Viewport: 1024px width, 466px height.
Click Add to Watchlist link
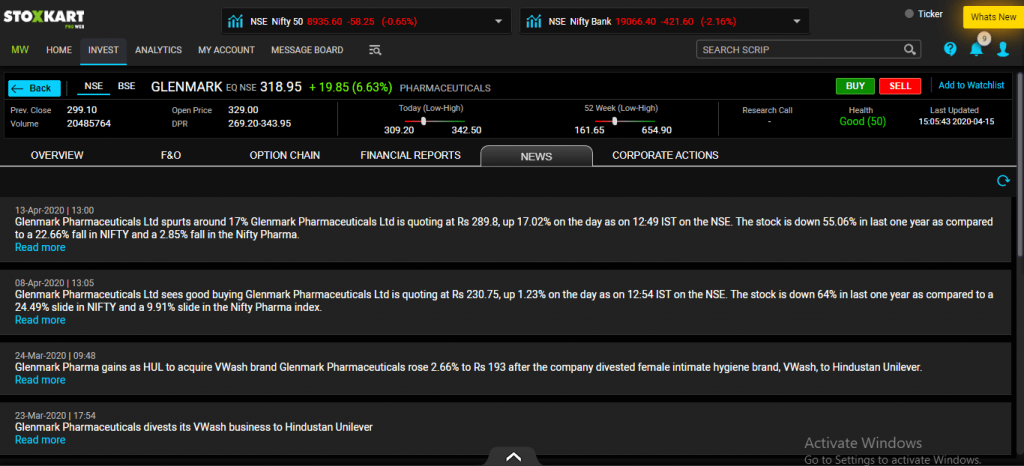click(x=971, y=85)
